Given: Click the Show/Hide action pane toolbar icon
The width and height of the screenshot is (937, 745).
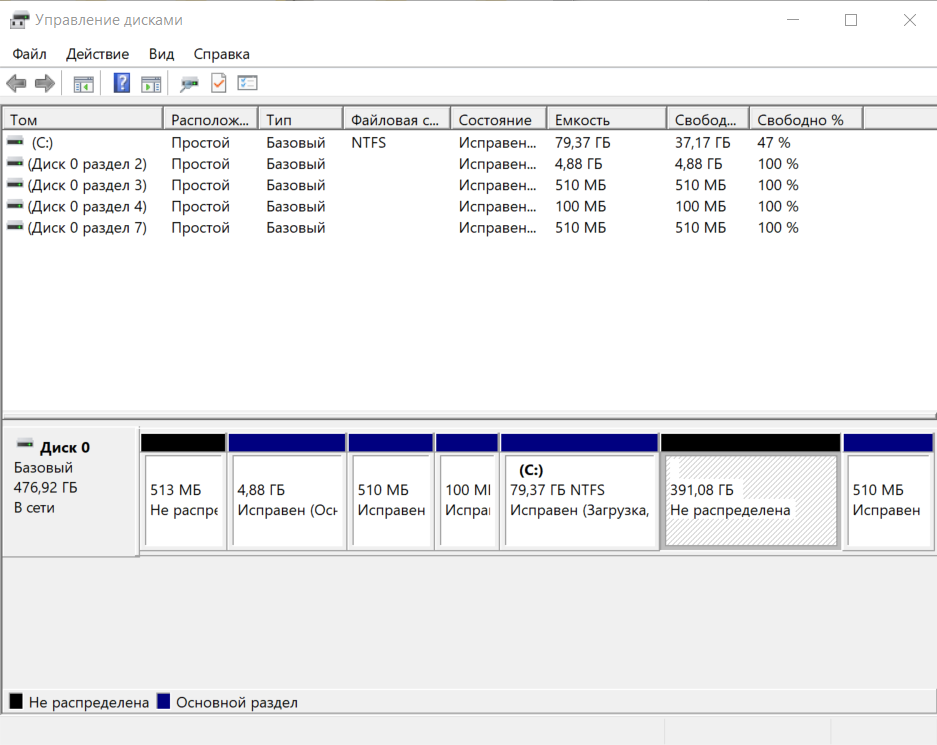Looking at the screenshot, I should click(x=151, y=83).
